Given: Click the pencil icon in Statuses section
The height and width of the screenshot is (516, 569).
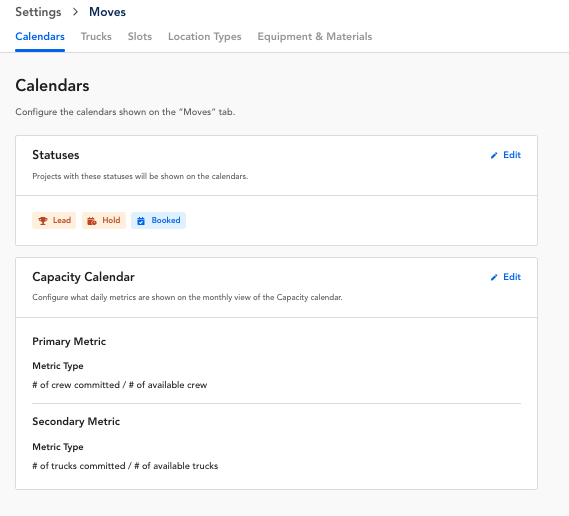Looking at the screenshot, I should point(494,155).
